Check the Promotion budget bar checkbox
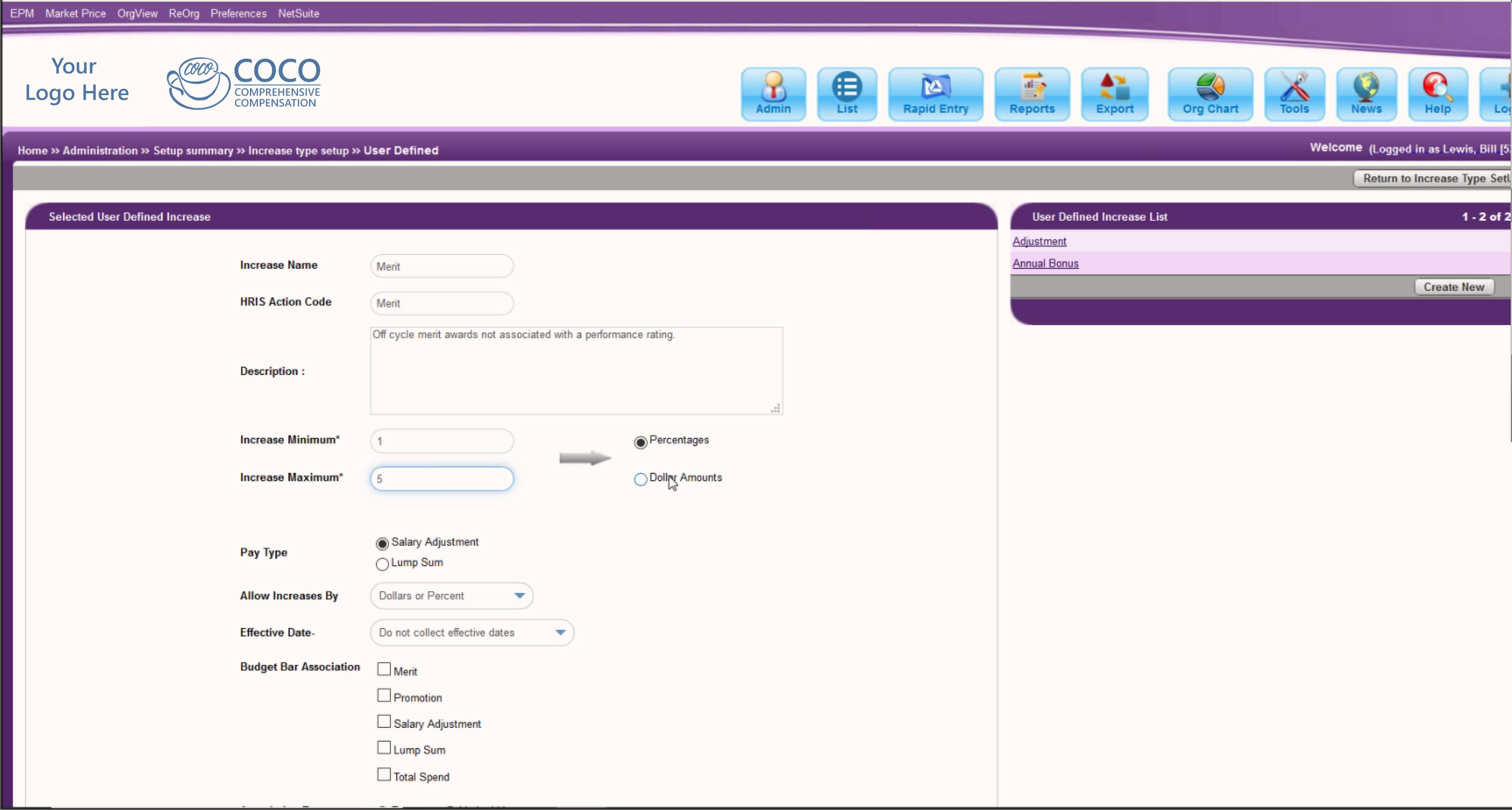The width and height of the screenshot is (1512, 810). click(384, 695)
